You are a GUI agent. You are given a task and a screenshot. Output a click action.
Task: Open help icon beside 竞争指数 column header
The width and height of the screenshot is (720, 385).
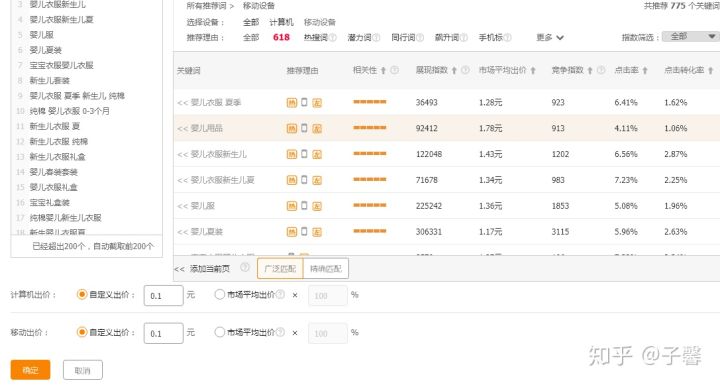point(601,70)
